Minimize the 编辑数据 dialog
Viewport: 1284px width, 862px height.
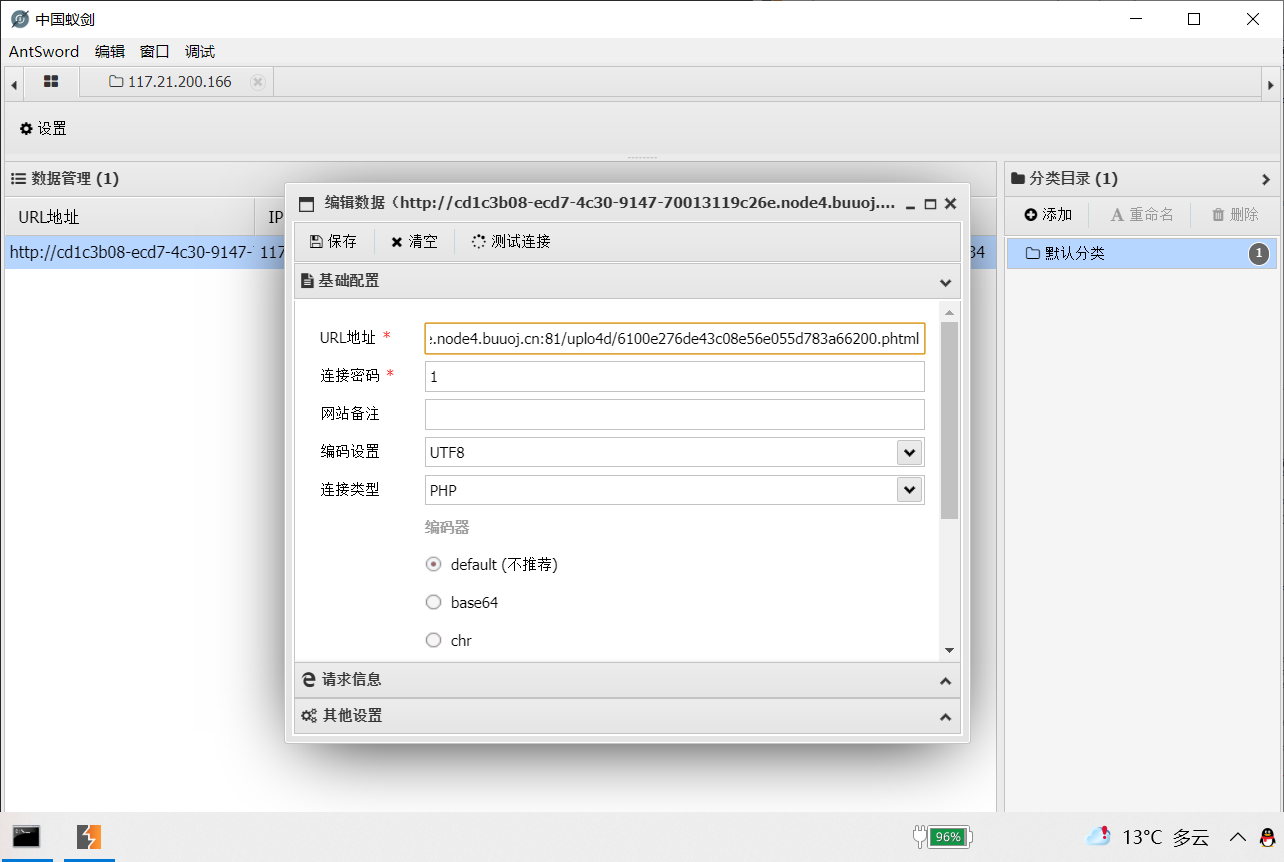[910, 204]
